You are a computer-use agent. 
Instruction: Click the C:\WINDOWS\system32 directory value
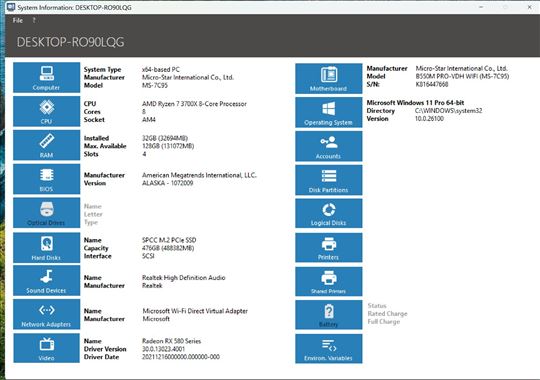[449, 111]
